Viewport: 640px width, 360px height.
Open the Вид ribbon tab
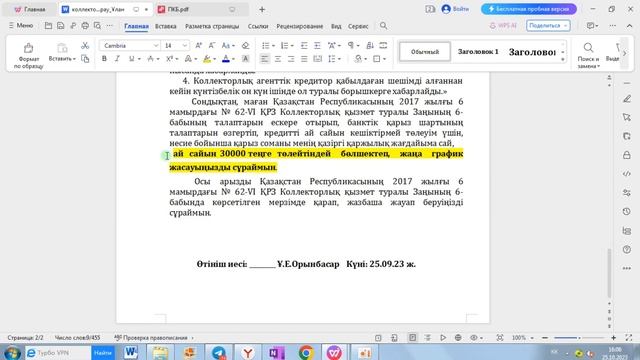[x=336, y=26]
